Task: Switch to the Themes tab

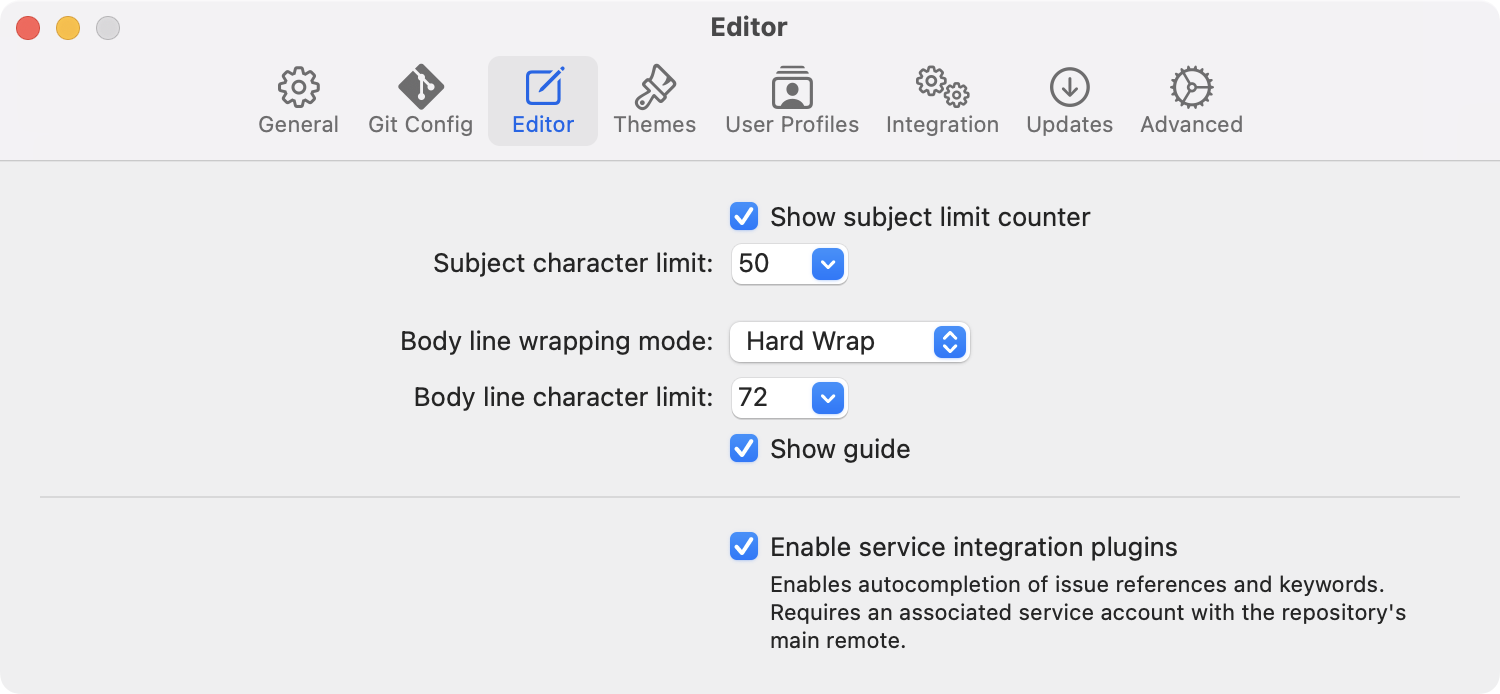Action: (x=655, y=100)
